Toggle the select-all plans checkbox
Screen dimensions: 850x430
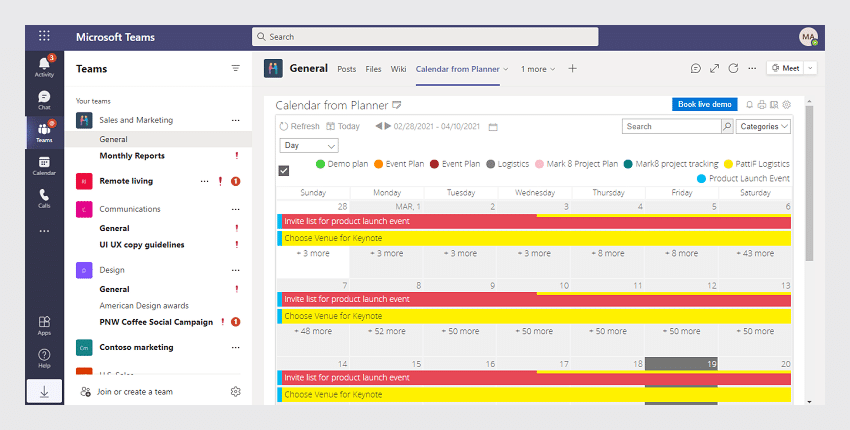(x=284, y=171)
